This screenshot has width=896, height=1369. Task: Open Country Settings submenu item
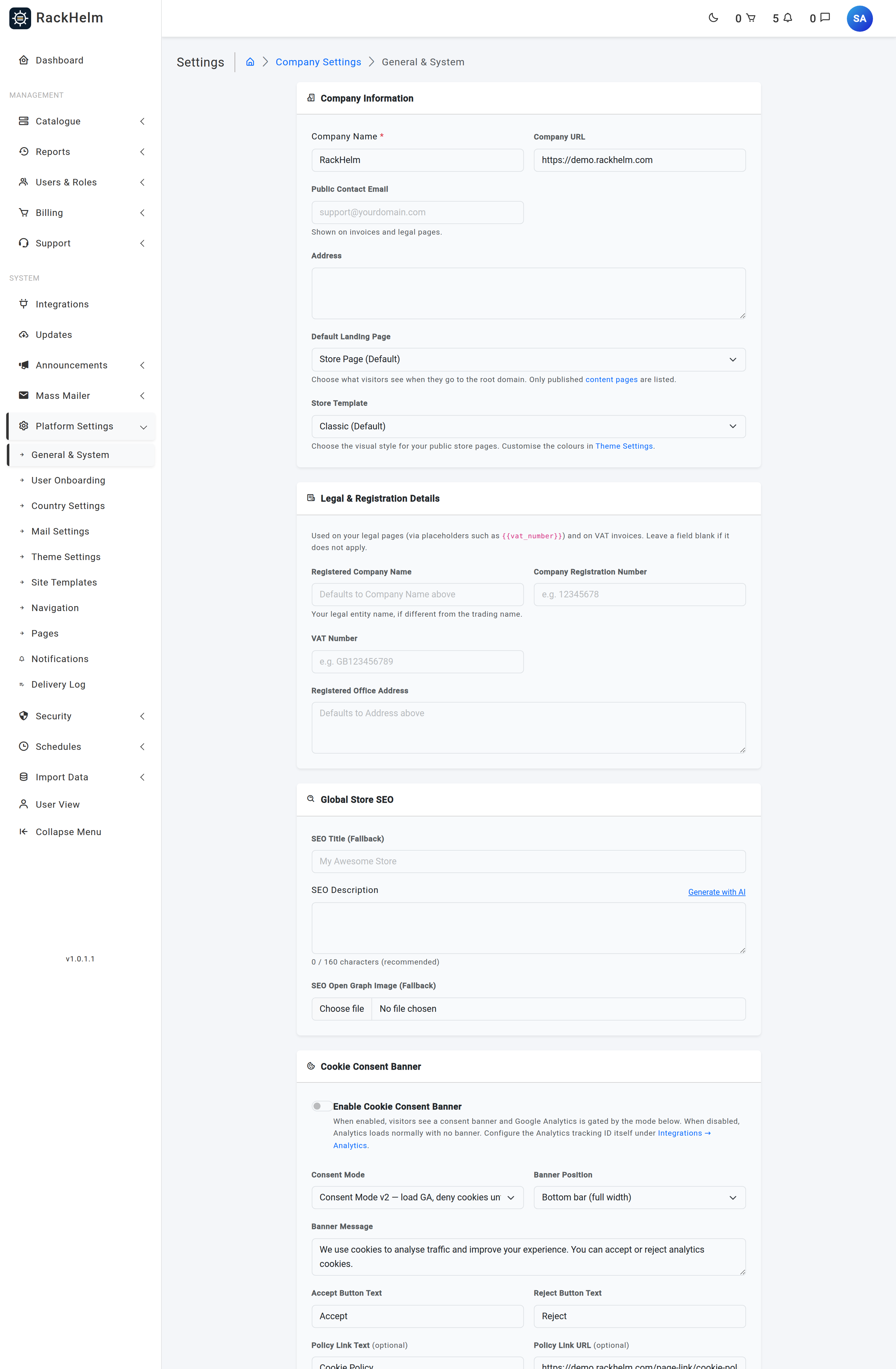point(81,506)
